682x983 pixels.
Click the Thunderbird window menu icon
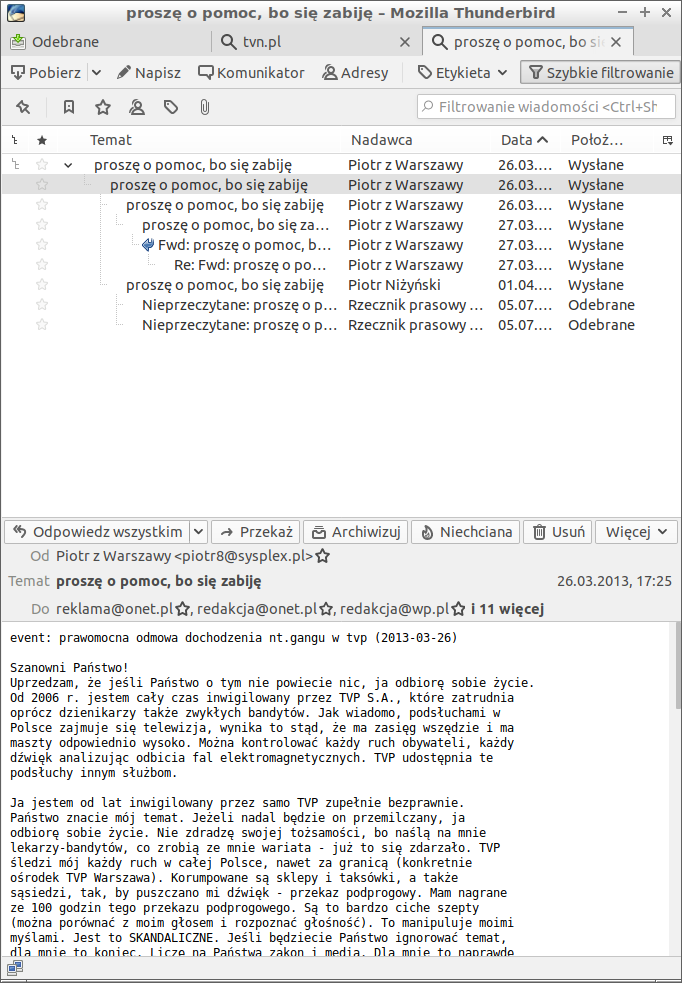pos(15,13)
